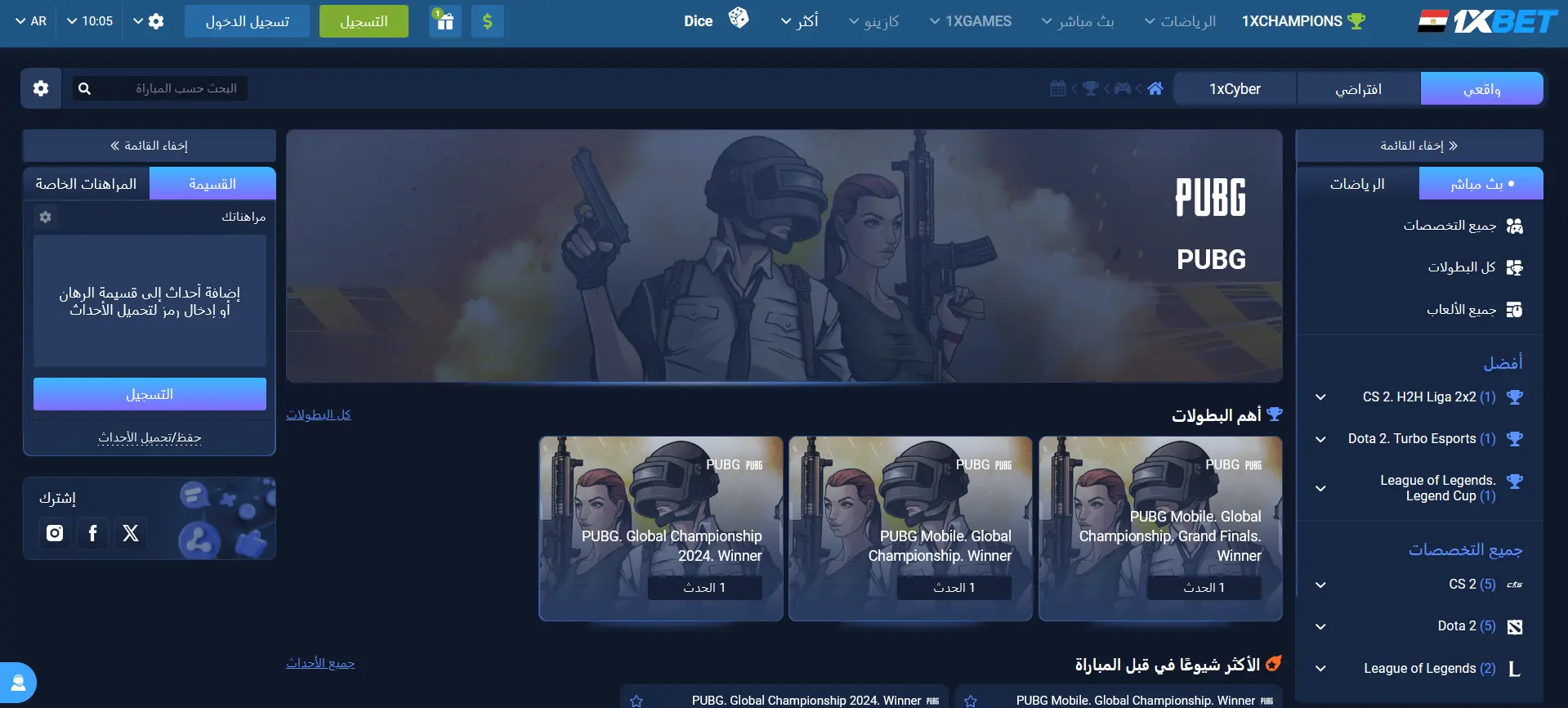Click bet slip التسجيل registration button
Screen dimensions: 1568x708
click(150, 394)
